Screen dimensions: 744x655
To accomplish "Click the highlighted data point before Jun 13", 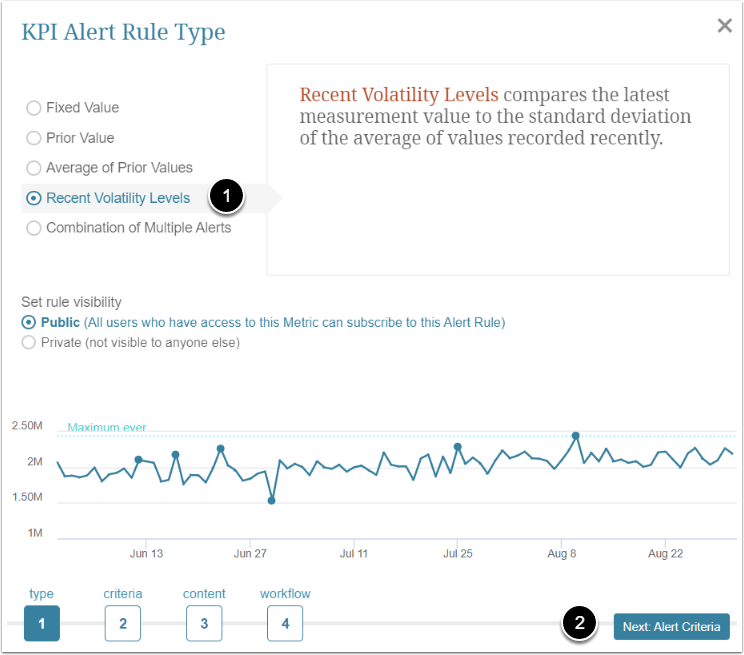I will tap(138, 459).
